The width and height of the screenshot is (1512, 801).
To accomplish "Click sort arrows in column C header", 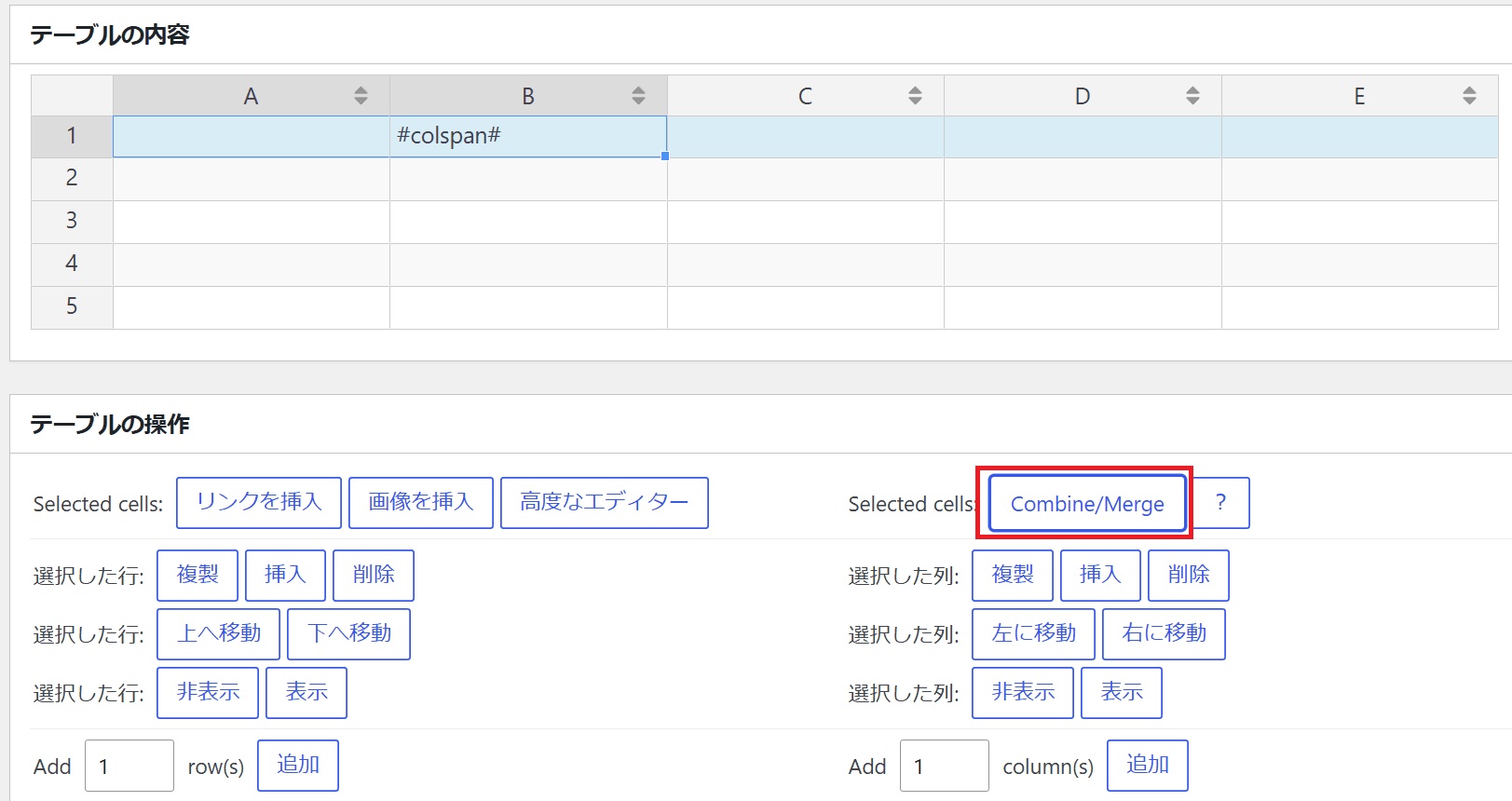I will point(915,96).
